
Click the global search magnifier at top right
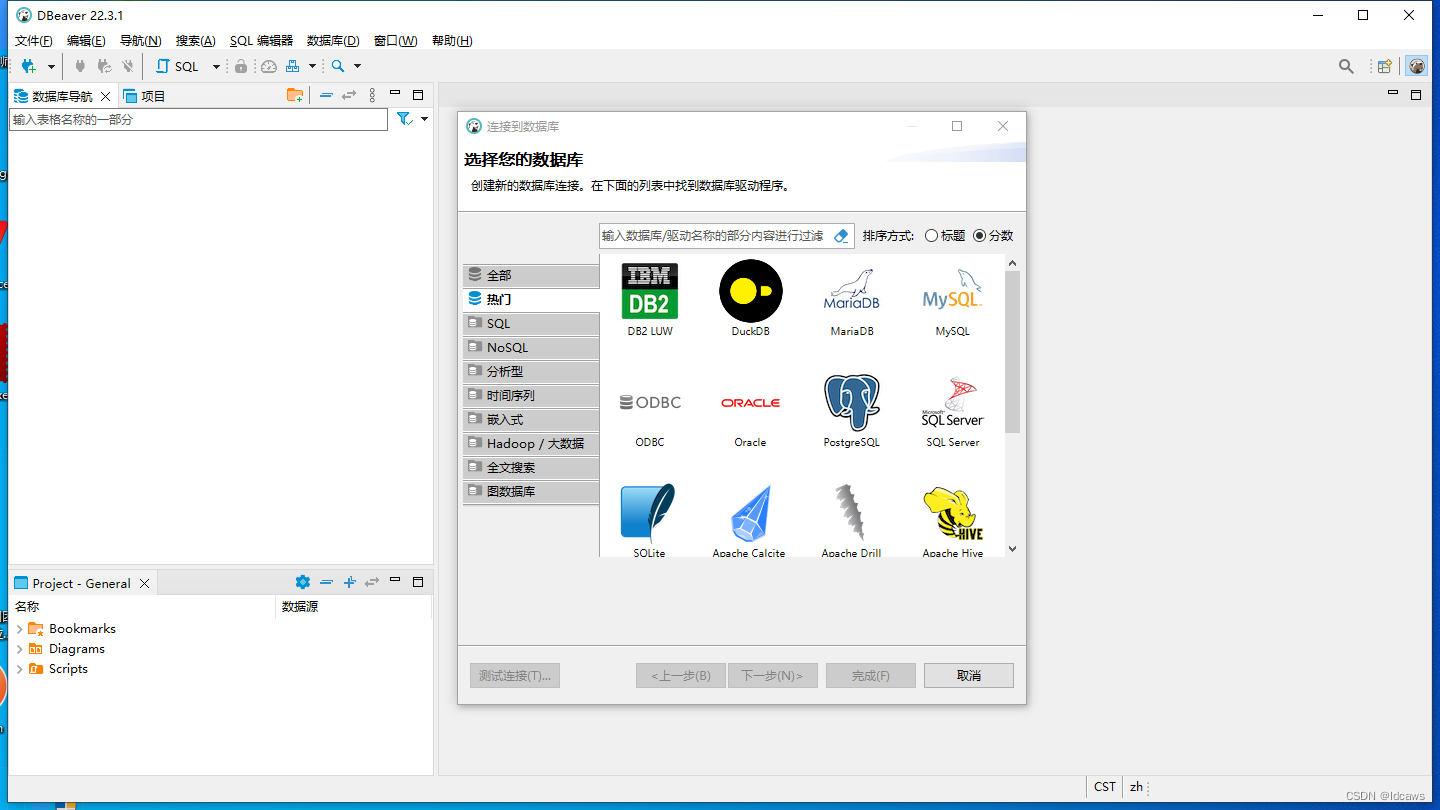click(1346, 66)
